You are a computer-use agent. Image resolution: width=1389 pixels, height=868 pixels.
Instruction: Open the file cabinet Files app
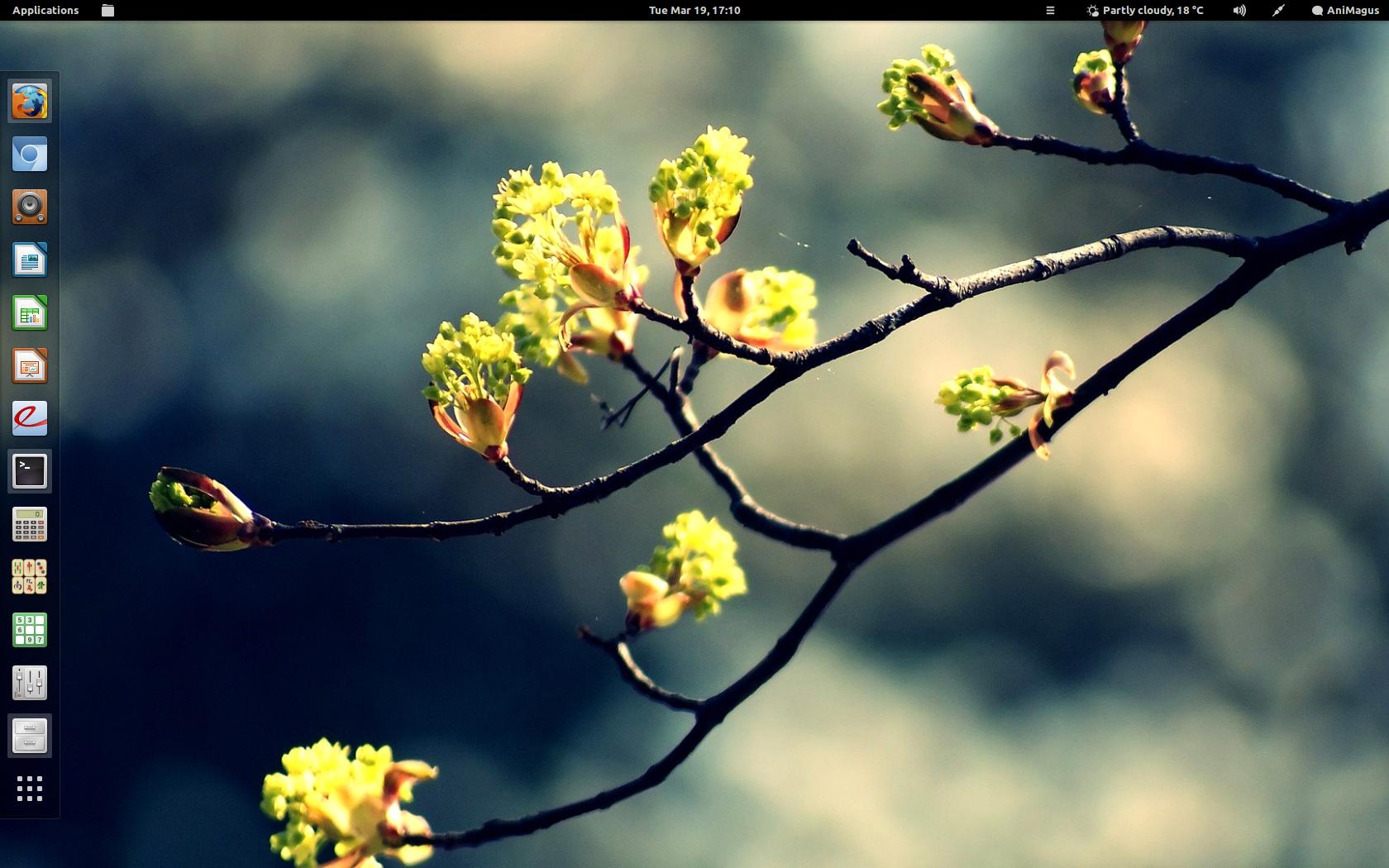point(30,736)
